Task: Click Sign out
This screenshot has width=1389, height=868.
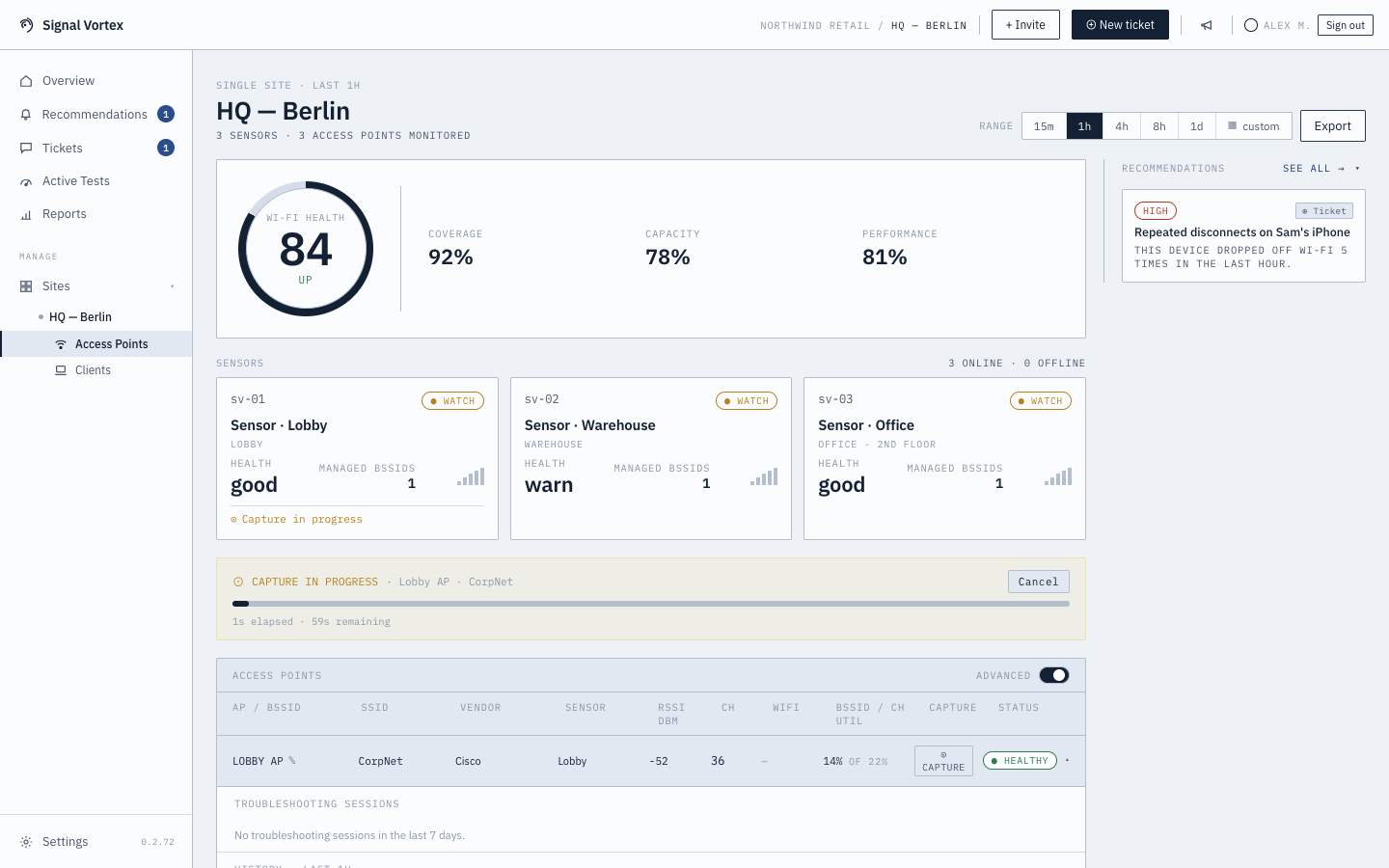Action: click(x=1346, y=25)
